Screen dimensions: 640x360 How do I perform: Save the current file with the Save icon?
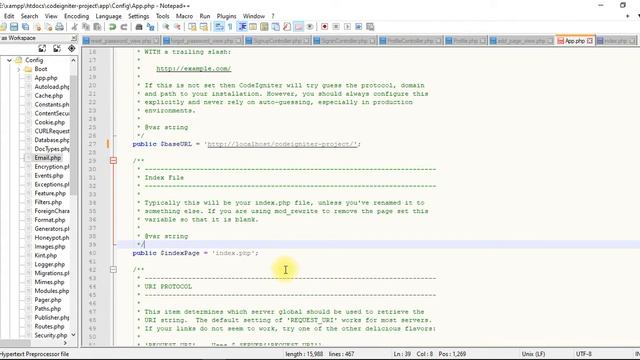pos(14,27)
